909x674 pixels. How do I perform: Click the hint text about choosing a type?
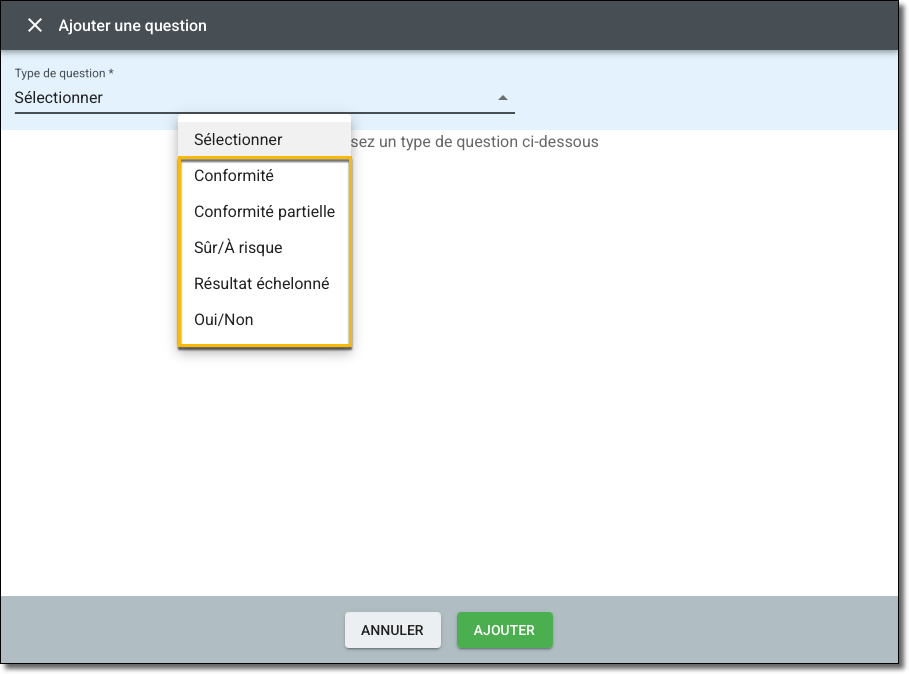coord(475,142)
